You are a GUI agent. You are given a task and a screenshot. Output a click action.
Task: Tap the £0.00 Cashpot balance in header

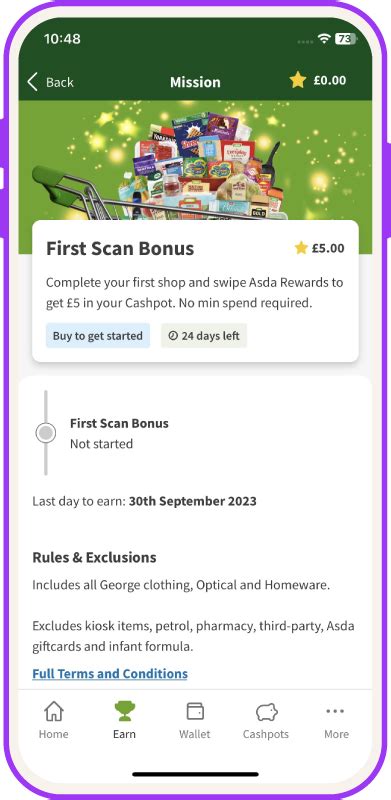click(x=330, y=80)
